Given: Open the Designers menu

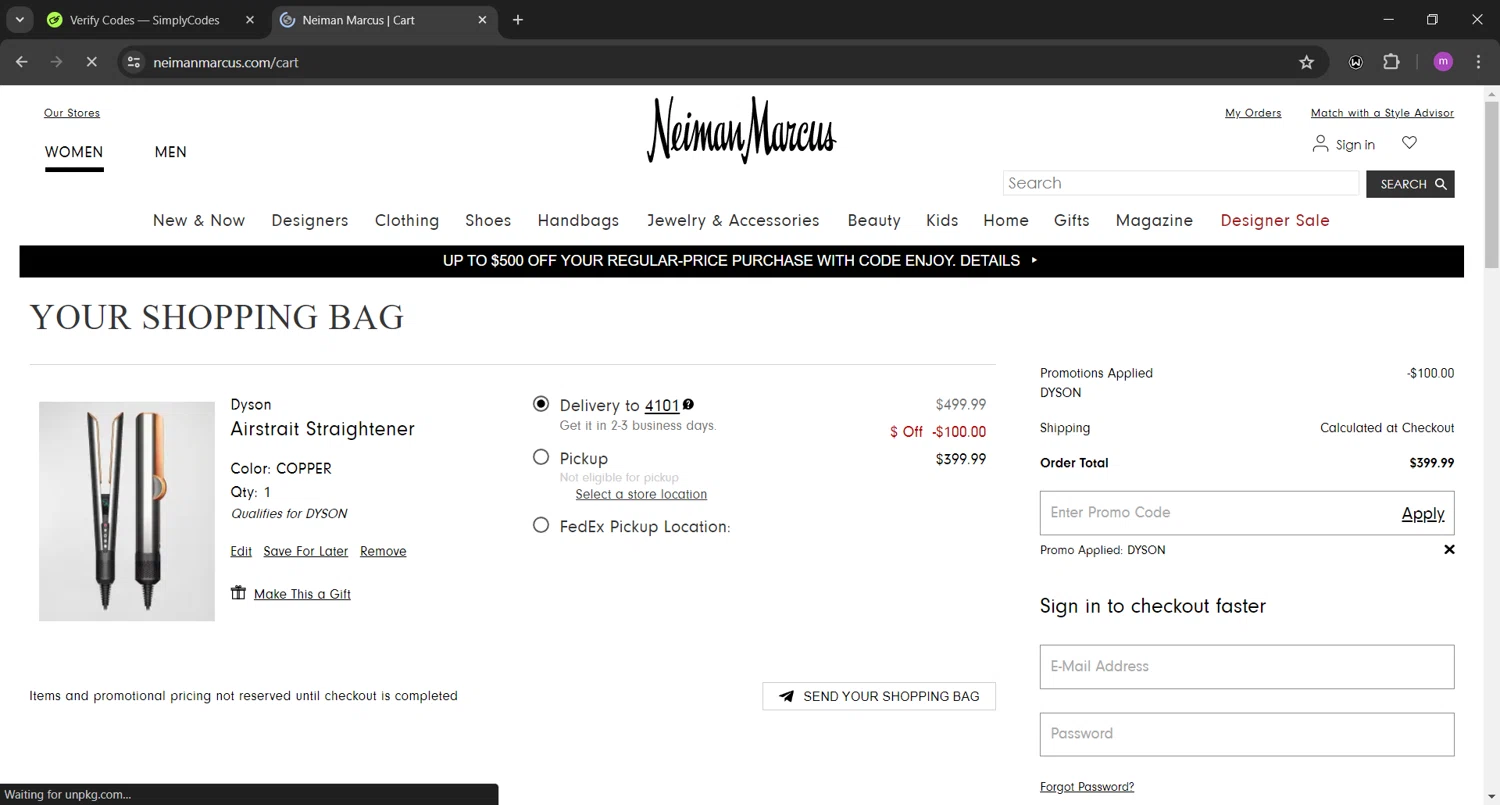Looking at the screenshot, I should click(x=310, y=220).
